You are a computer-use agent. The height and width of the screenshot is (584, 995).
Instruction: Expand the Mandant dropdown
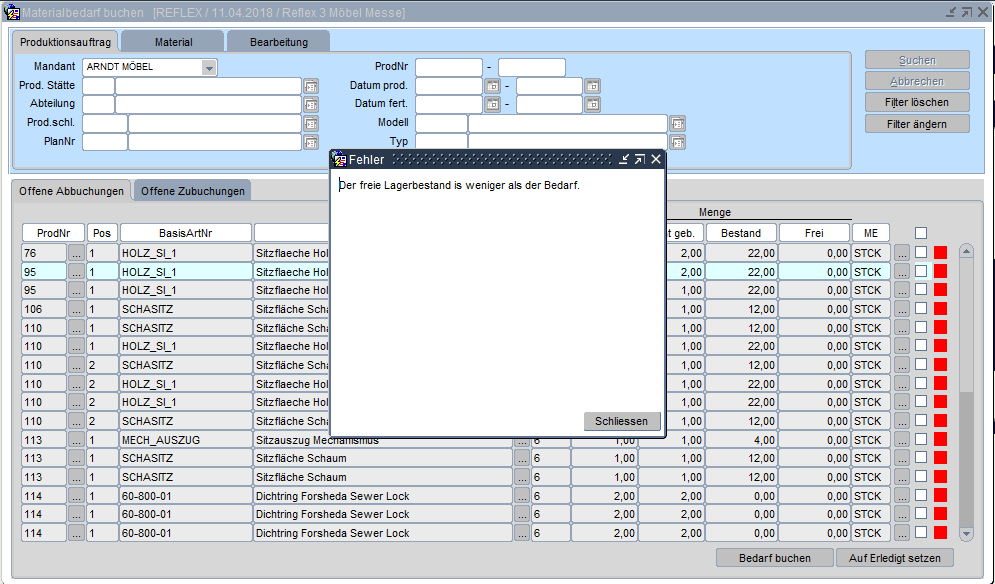point(209,68)
